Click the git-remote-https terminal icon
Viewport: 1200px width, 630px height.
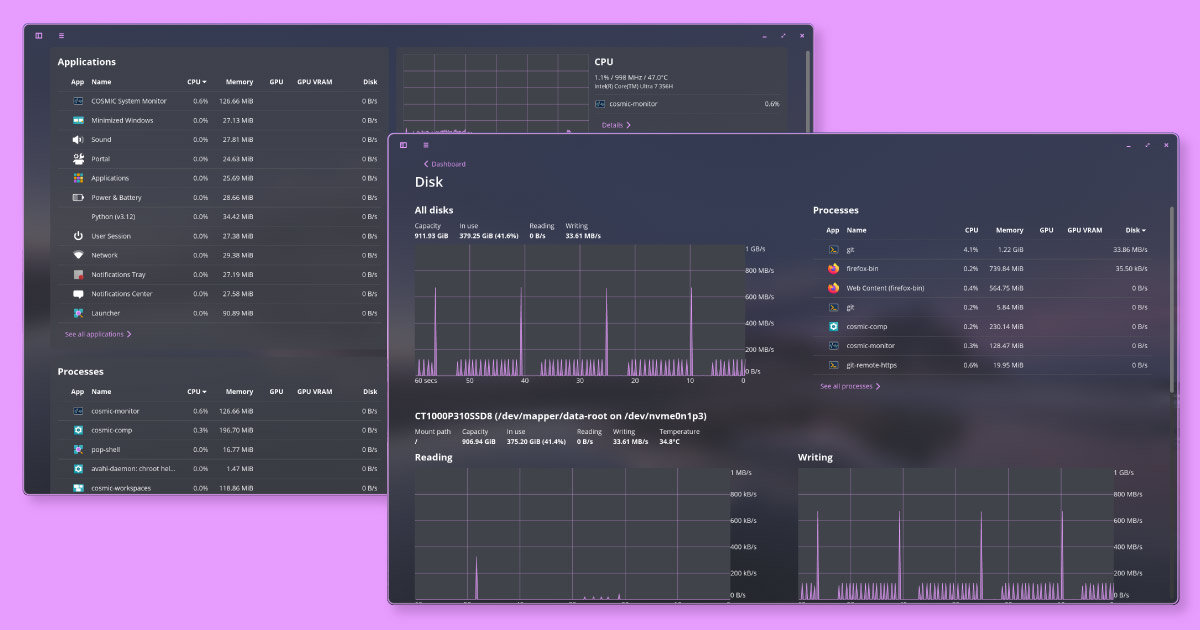coord(833,366)
